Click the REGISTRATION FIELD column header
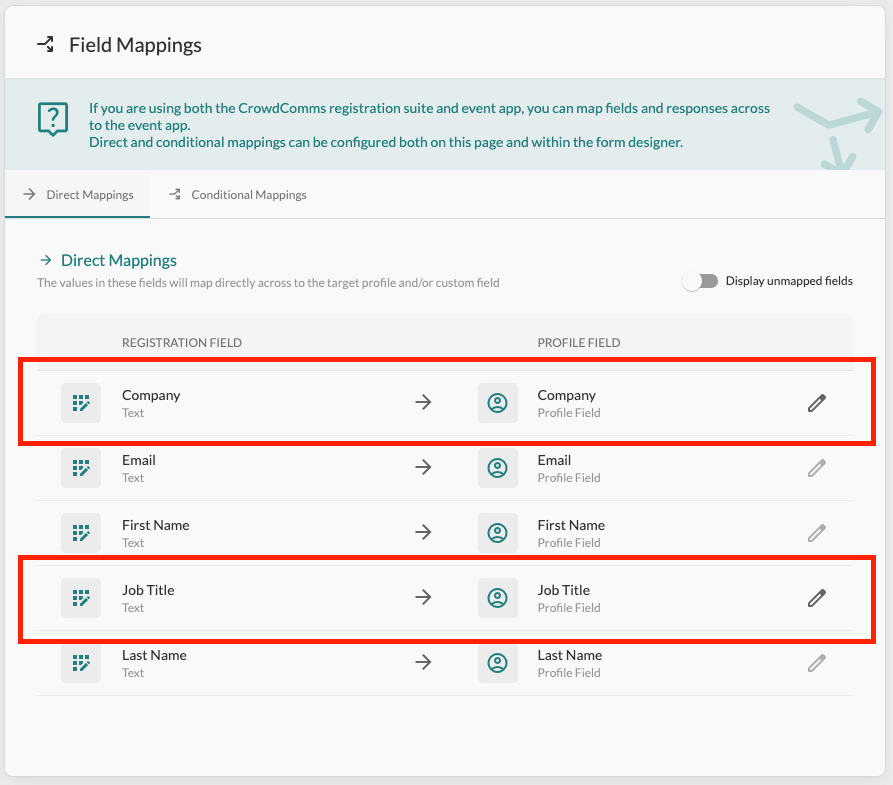 tap(181, 342)
